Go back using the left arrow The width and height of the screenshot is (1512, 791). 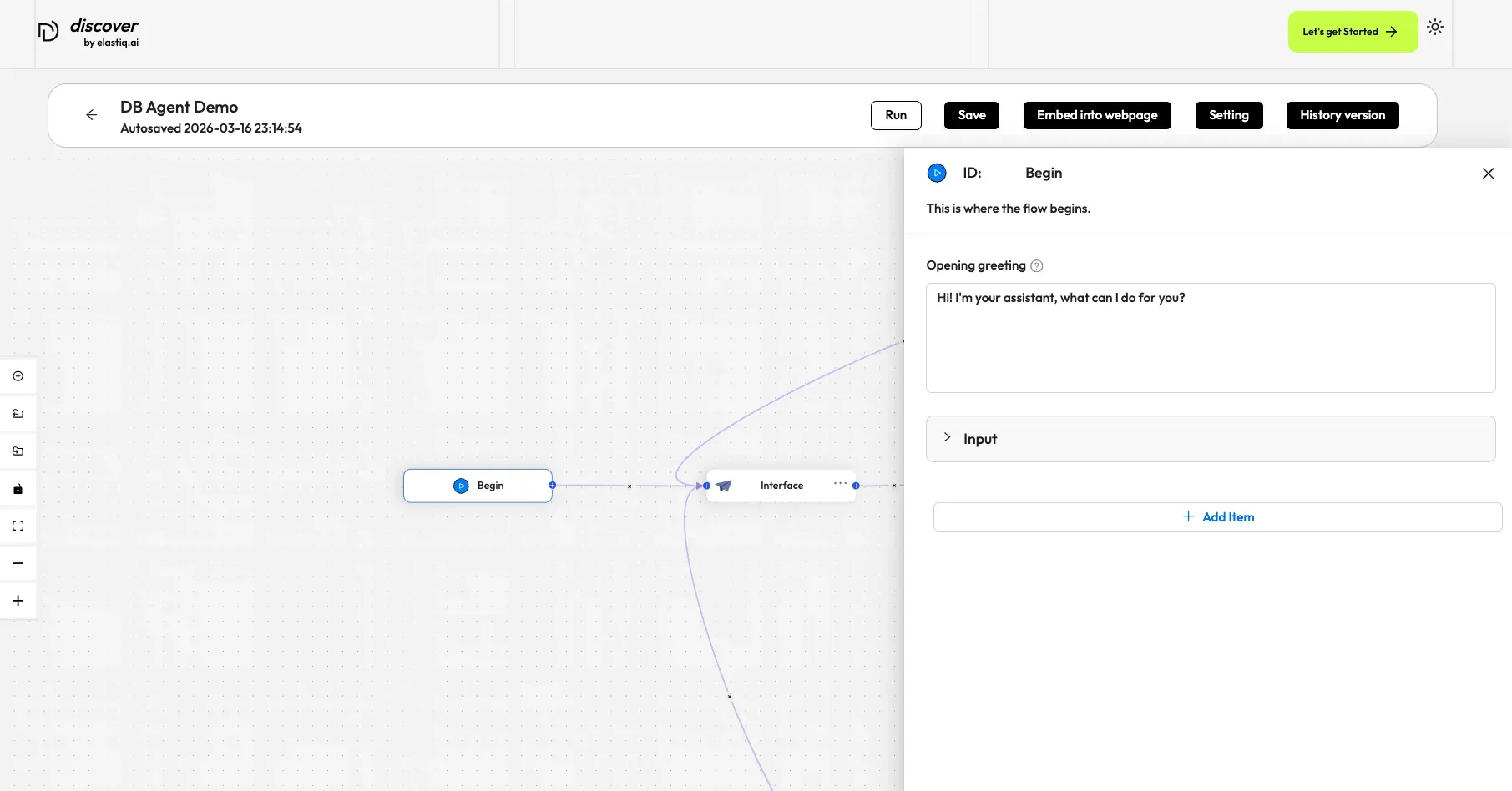pyautogui.click(x=92, y=115)
